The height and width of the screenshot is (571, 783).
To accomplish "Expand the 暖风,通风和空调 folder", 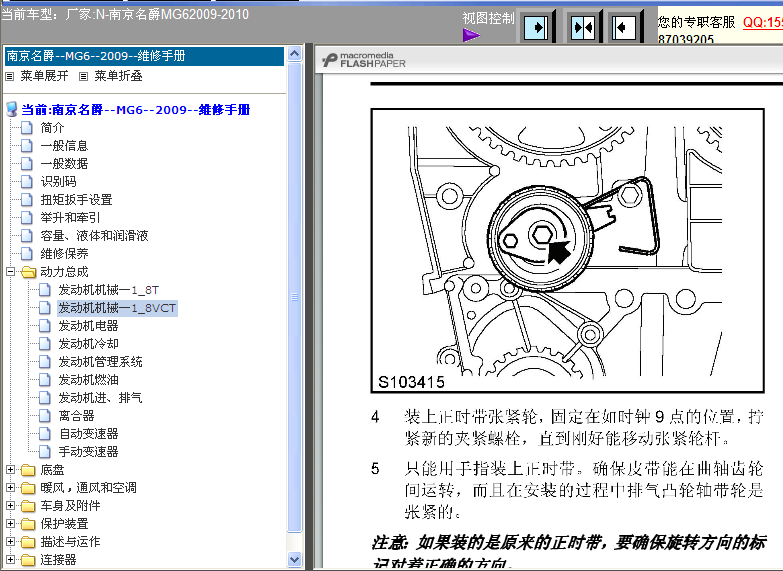I will [x=11, y=488].
